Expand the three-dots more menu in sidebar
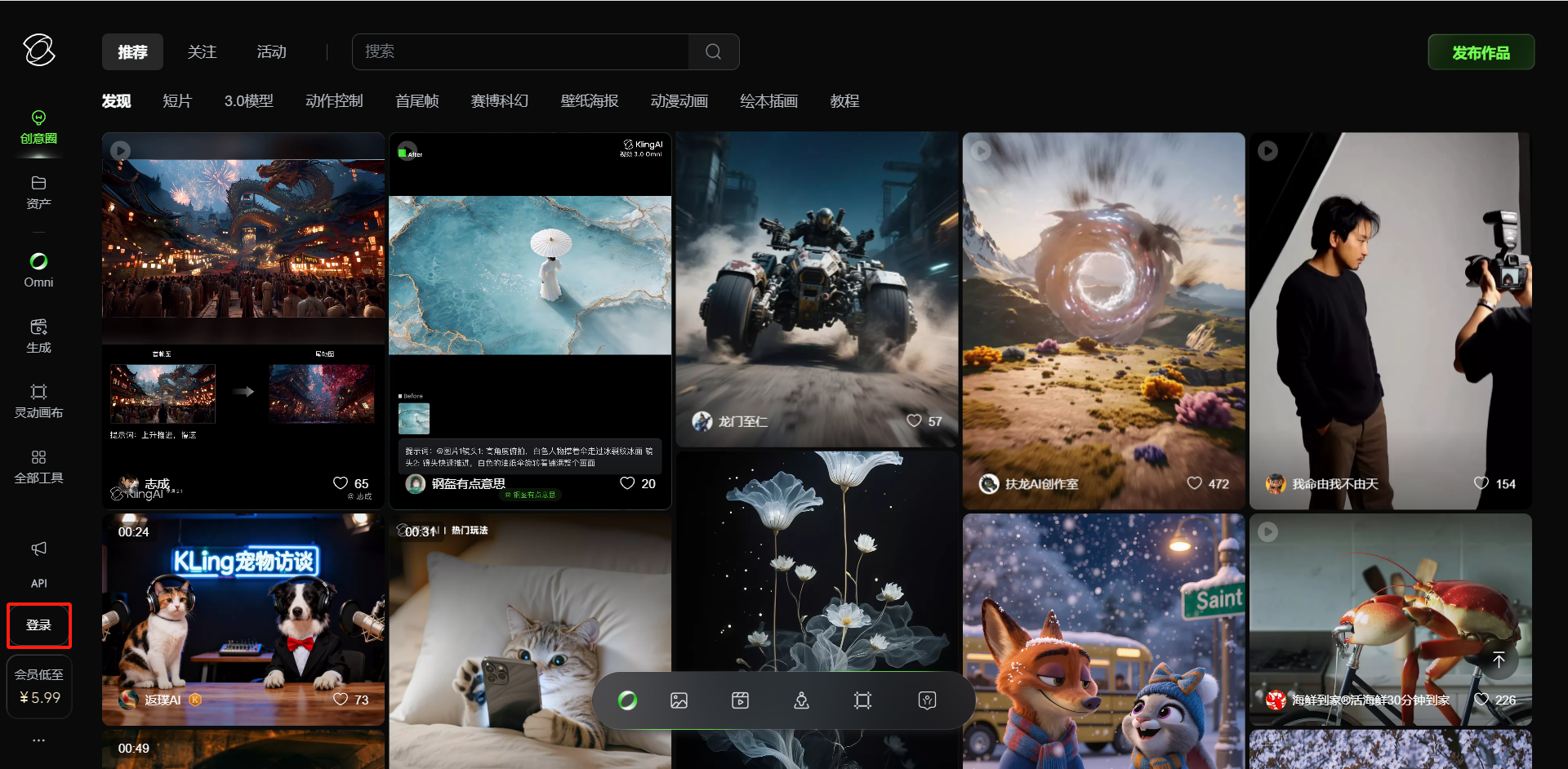The image size is (1568, 769). [x=38, y=740]
